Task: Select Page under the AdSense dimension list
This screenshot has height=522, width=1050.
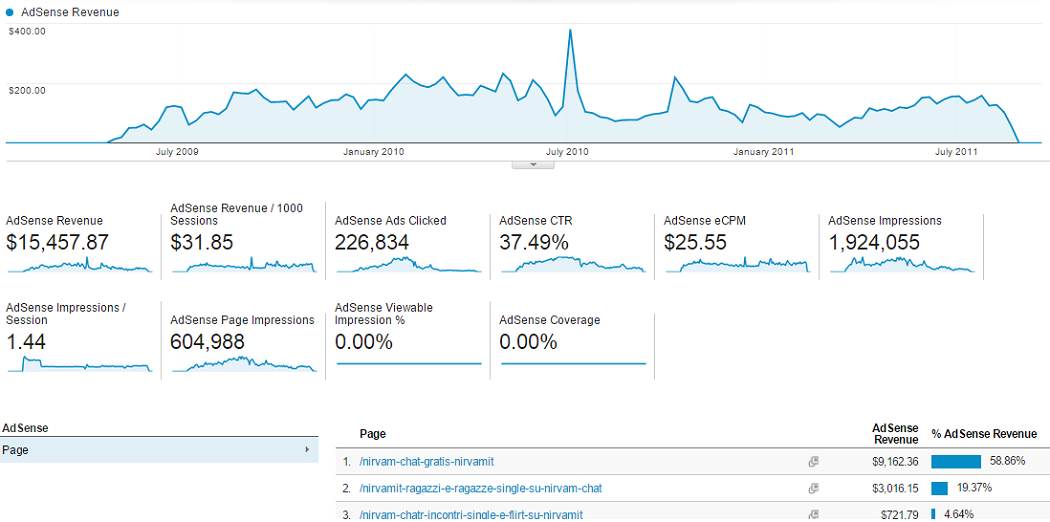Action: (16, 450)
